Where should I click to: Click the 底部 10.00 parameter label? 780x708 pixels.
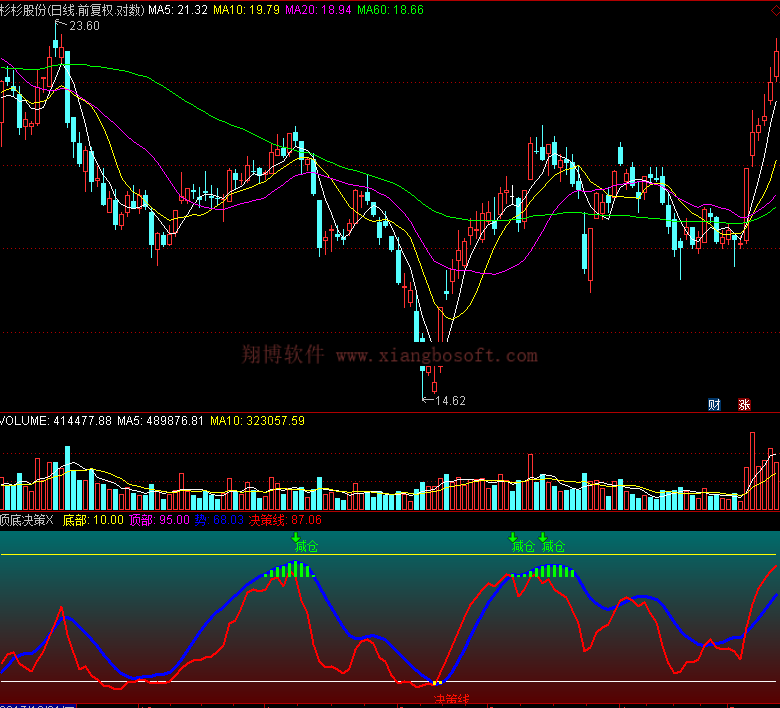click(92, 520)
